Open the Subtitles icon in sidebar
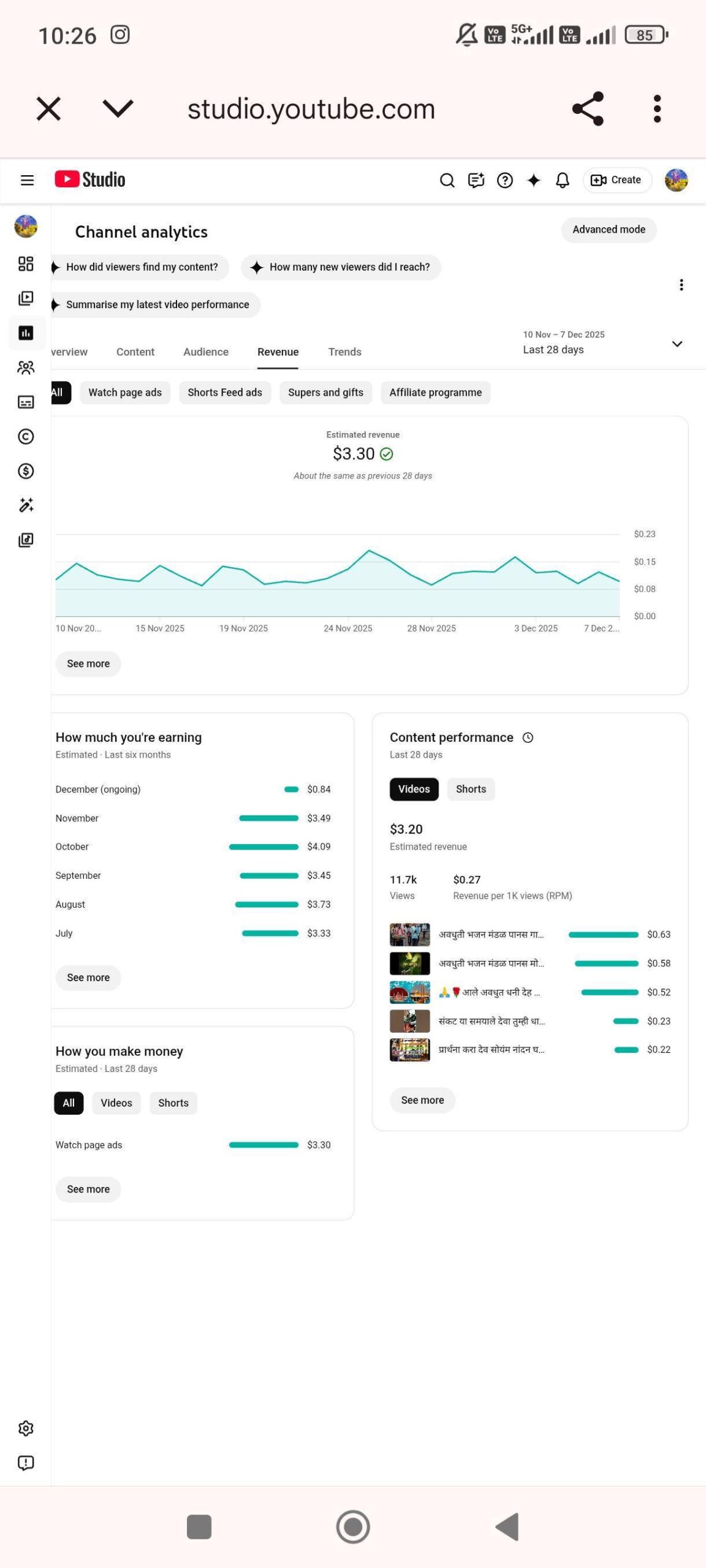This screenshot has height=1568, width=706. [x=26, y=402]
